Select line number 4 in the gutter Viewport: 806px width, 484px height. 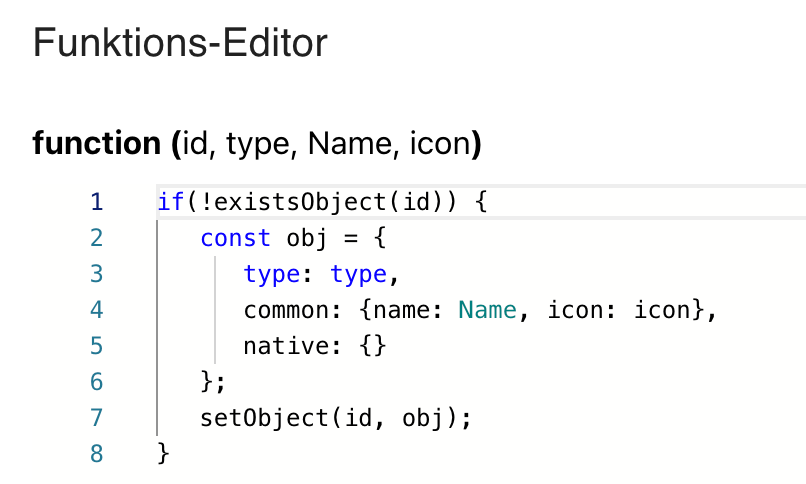pos(97,310)
